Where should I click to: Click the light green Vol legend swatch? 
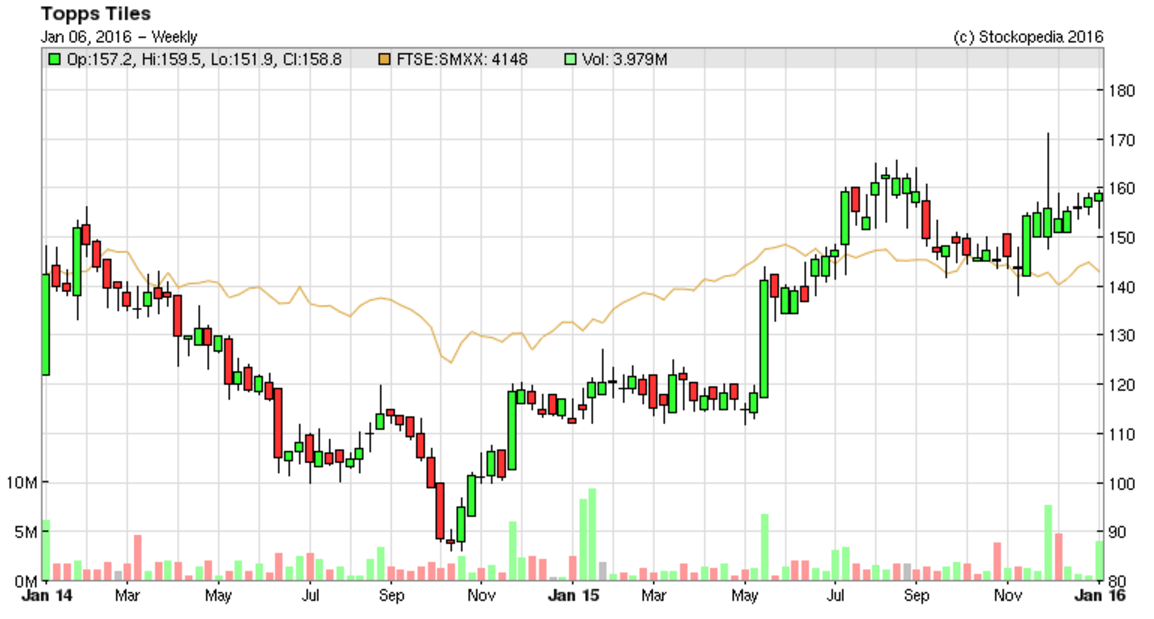coord(570,59)
